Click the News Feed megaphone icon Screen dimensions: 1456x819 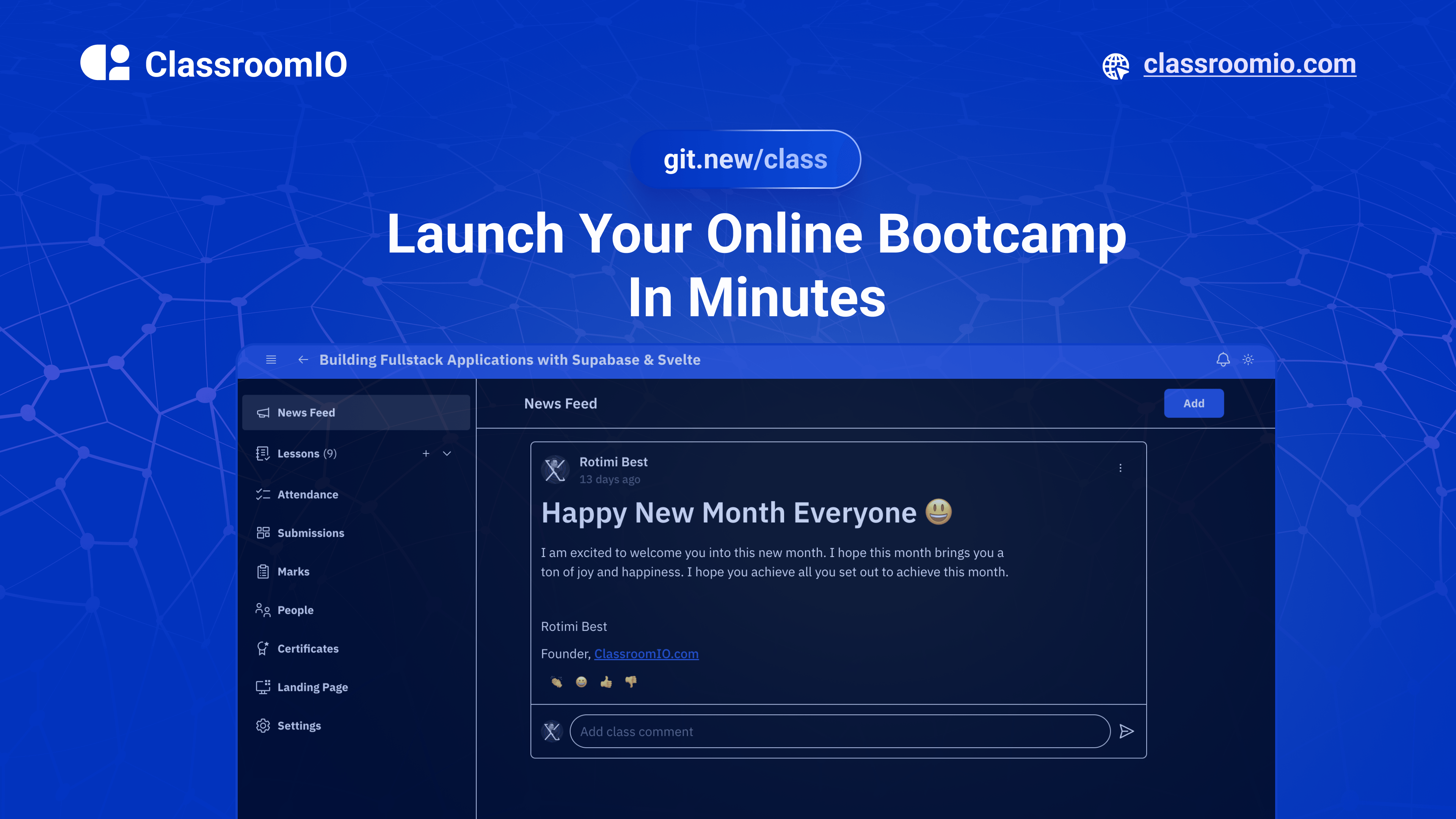(264, 413)
